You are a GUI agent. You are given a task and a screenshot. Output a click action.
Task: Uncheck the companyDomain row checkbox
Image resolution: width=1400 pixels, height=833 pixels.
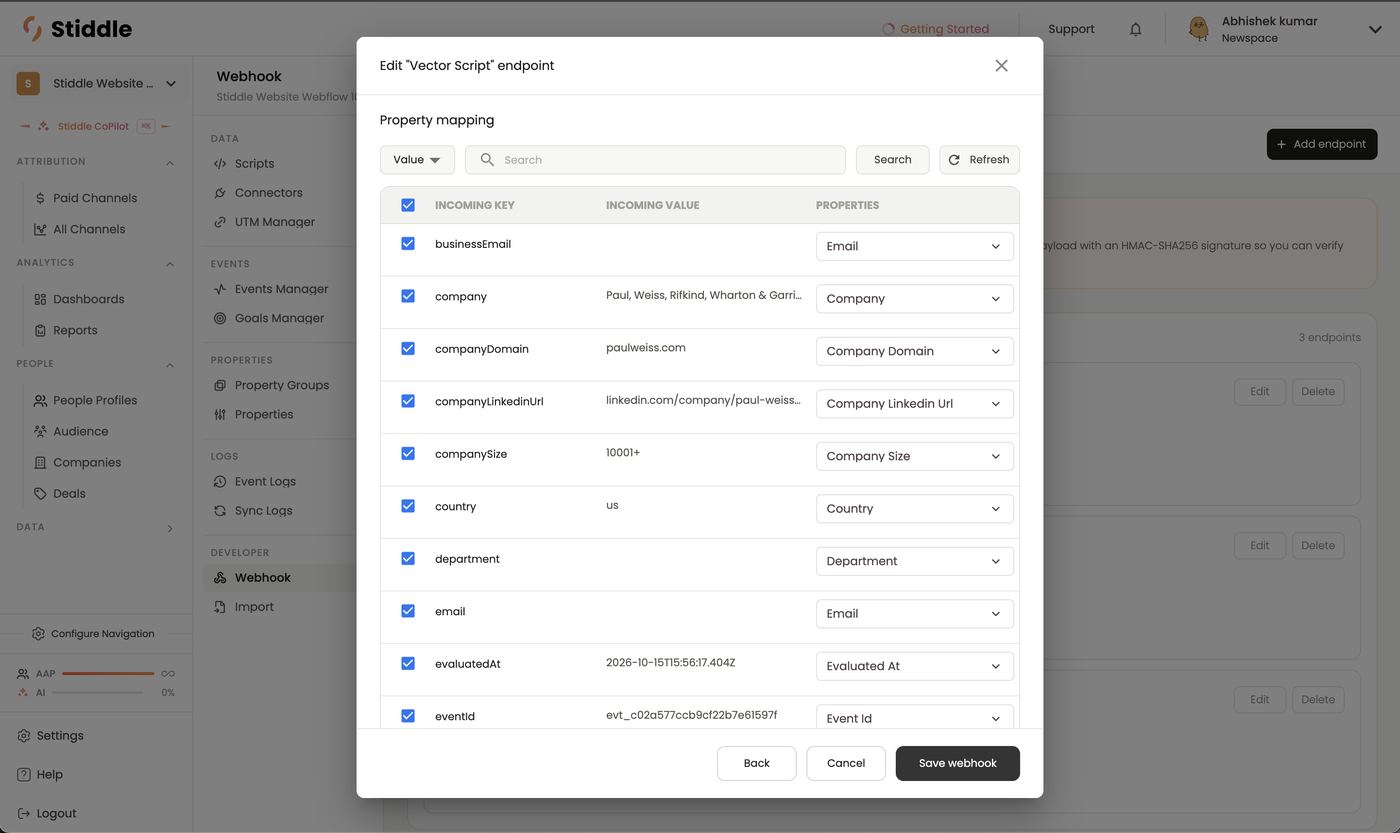point(408,348)
